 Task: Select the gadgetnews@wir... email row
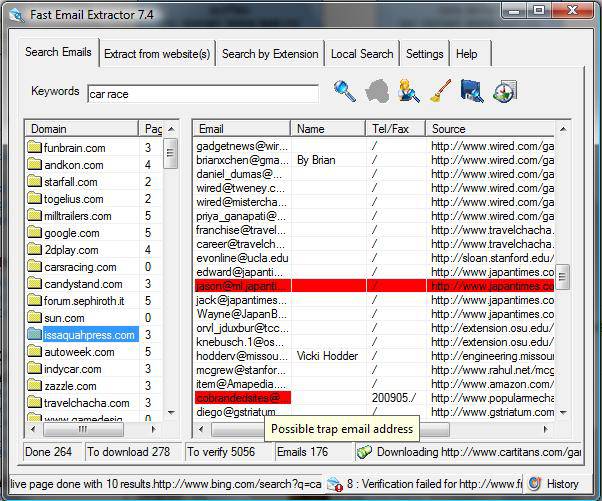pos(374,146)
